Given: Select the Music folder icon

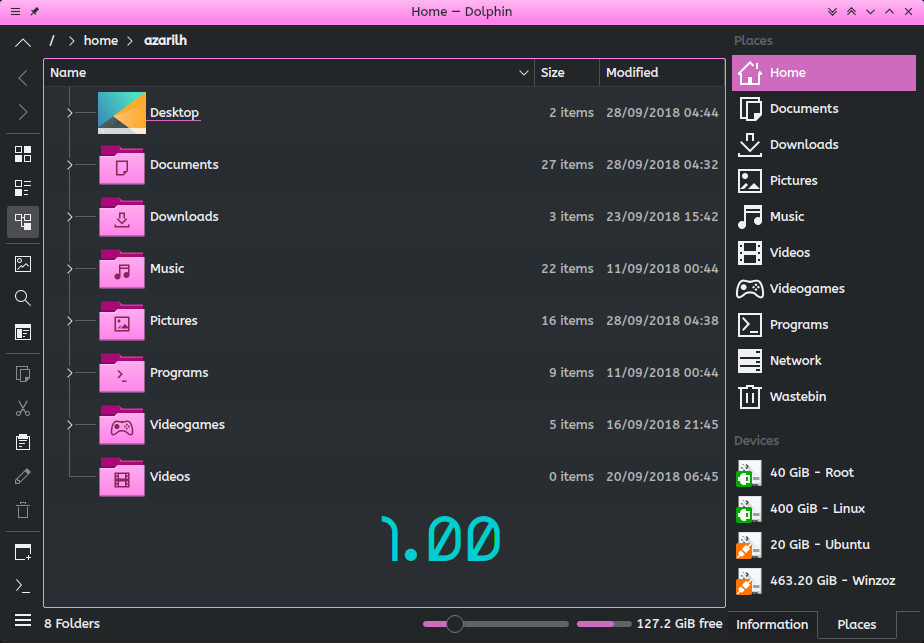Looking at the screenshot, I should (x=122, y=269).
